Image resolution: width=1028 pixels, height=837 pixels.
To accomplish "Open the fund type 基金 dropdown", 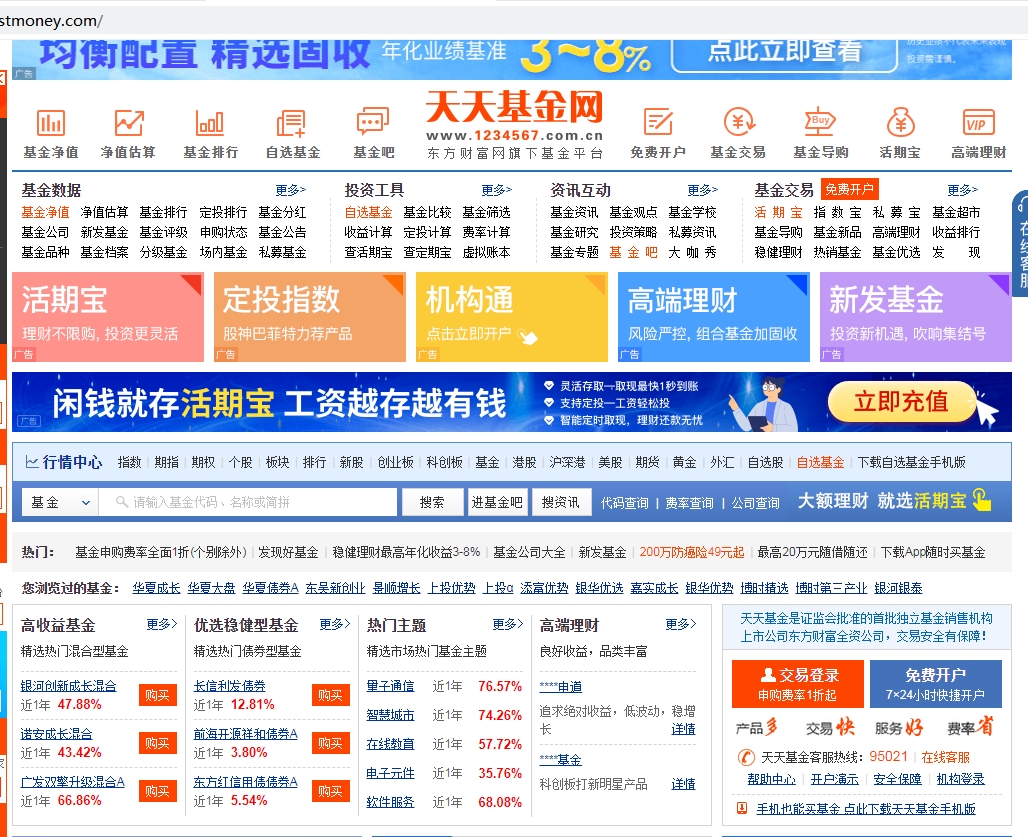I will [60, 502].
